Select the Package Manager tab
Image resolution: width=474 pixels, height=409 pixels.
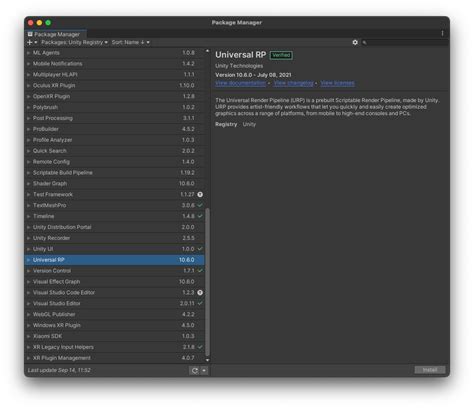click(55, 34)
